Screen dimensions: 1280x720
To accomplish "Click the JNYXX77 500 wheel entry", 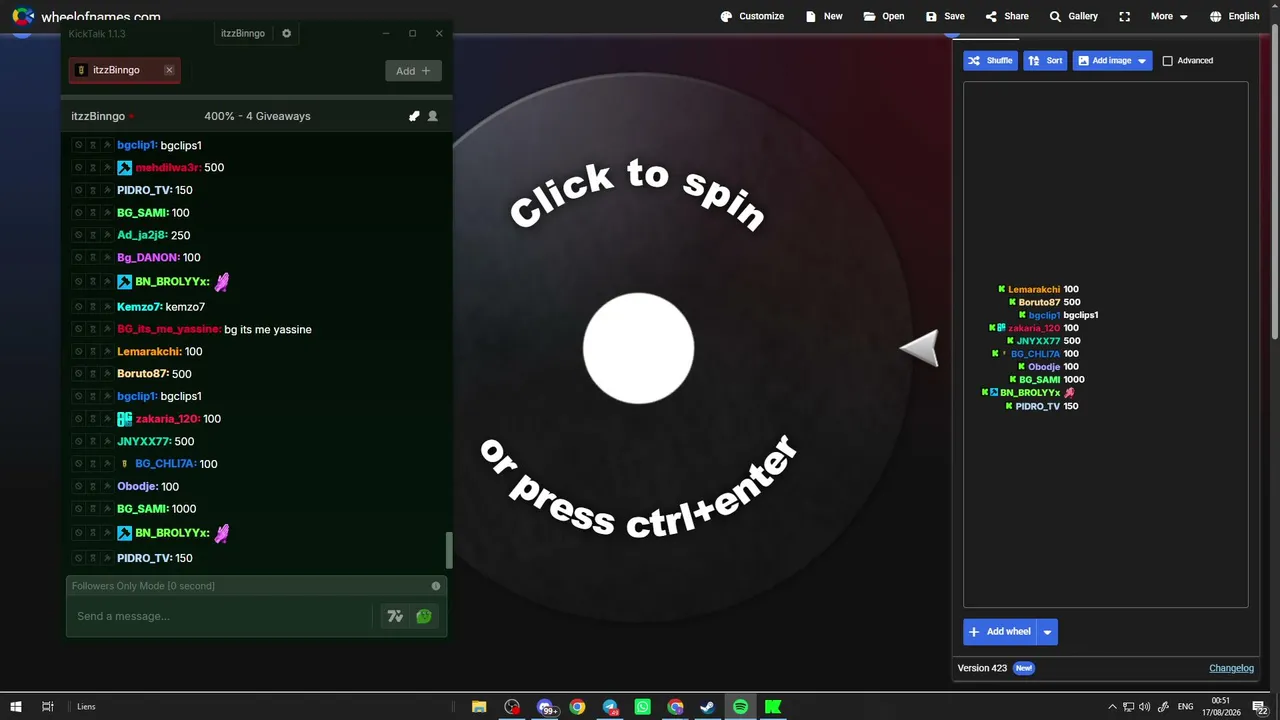I will pos(1043,341).
